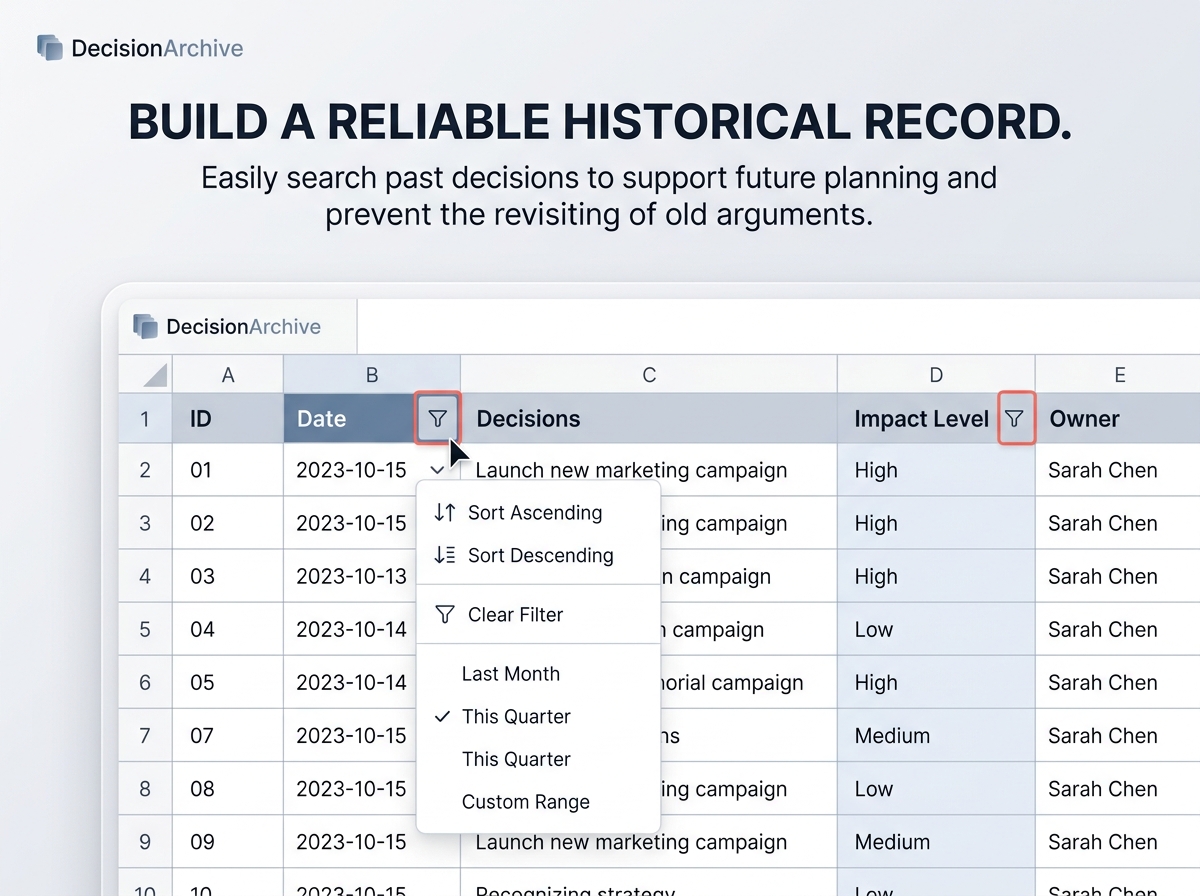Click the Sort Descending arrows icon
The height and width of the screenshot is (896, 1200).
click(445, 556)
